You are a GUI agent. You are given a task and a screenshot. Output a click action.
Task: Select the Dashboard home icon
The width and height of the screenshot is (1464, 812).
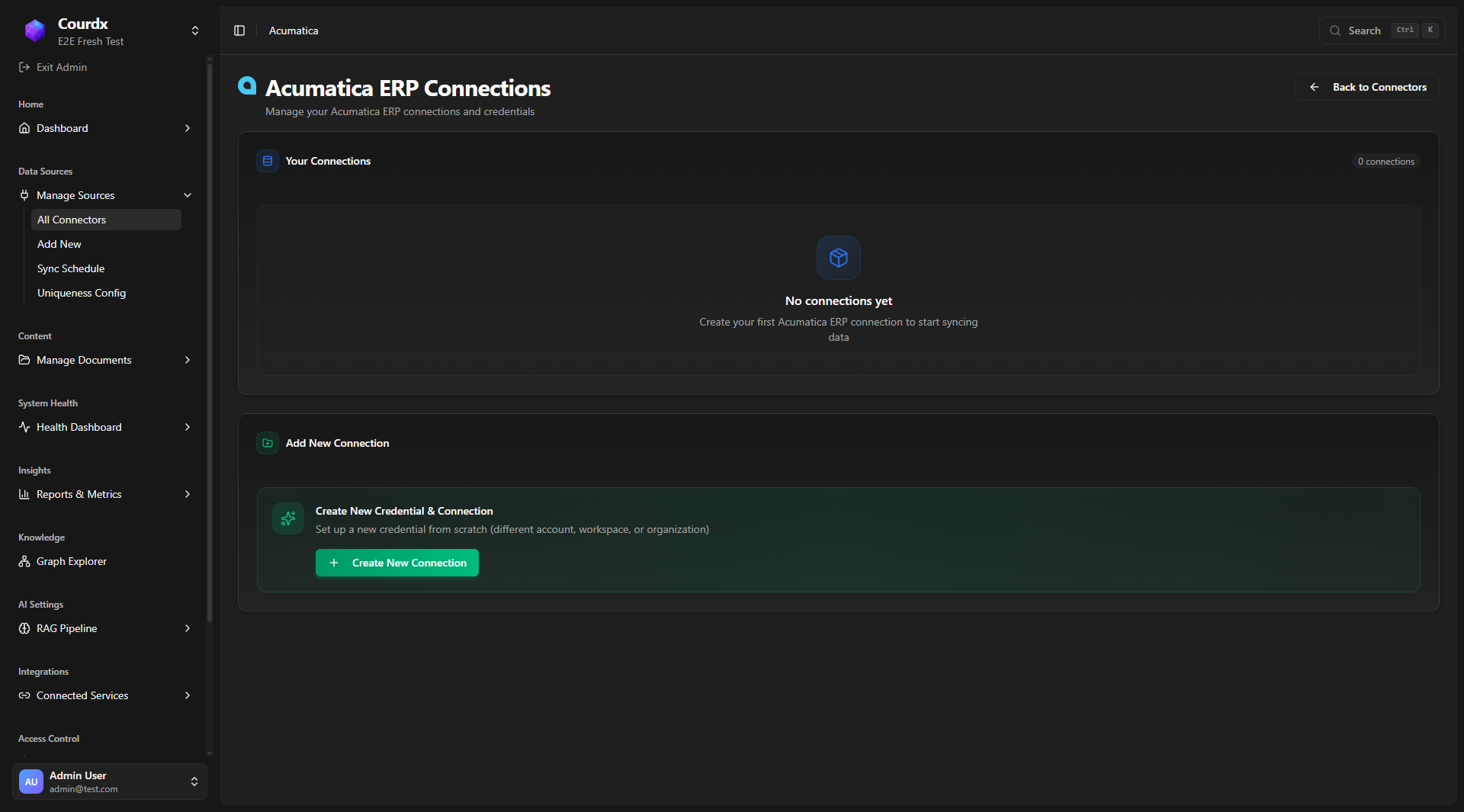point(24,128)
